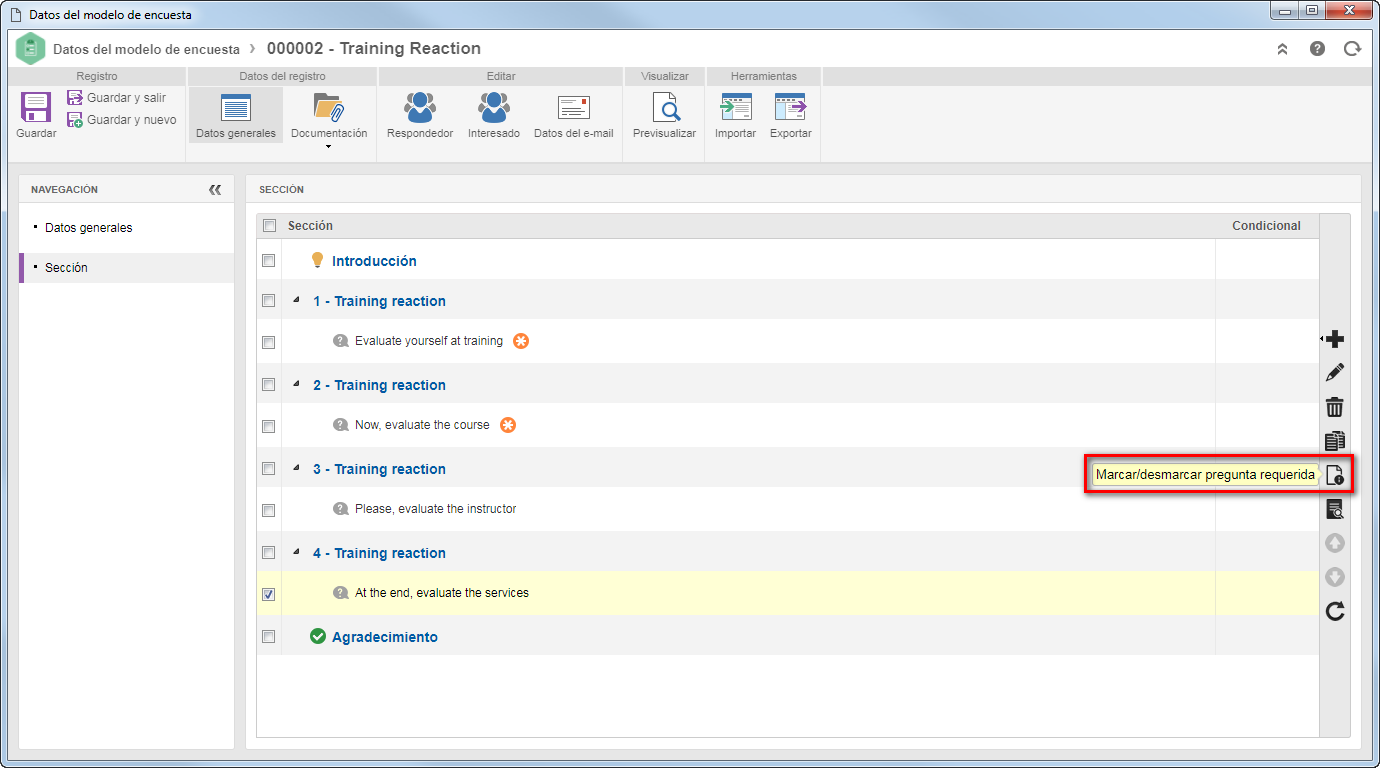Click the side toolbar refresh icon
The image size is (1380, 768).
(1334, 611)
